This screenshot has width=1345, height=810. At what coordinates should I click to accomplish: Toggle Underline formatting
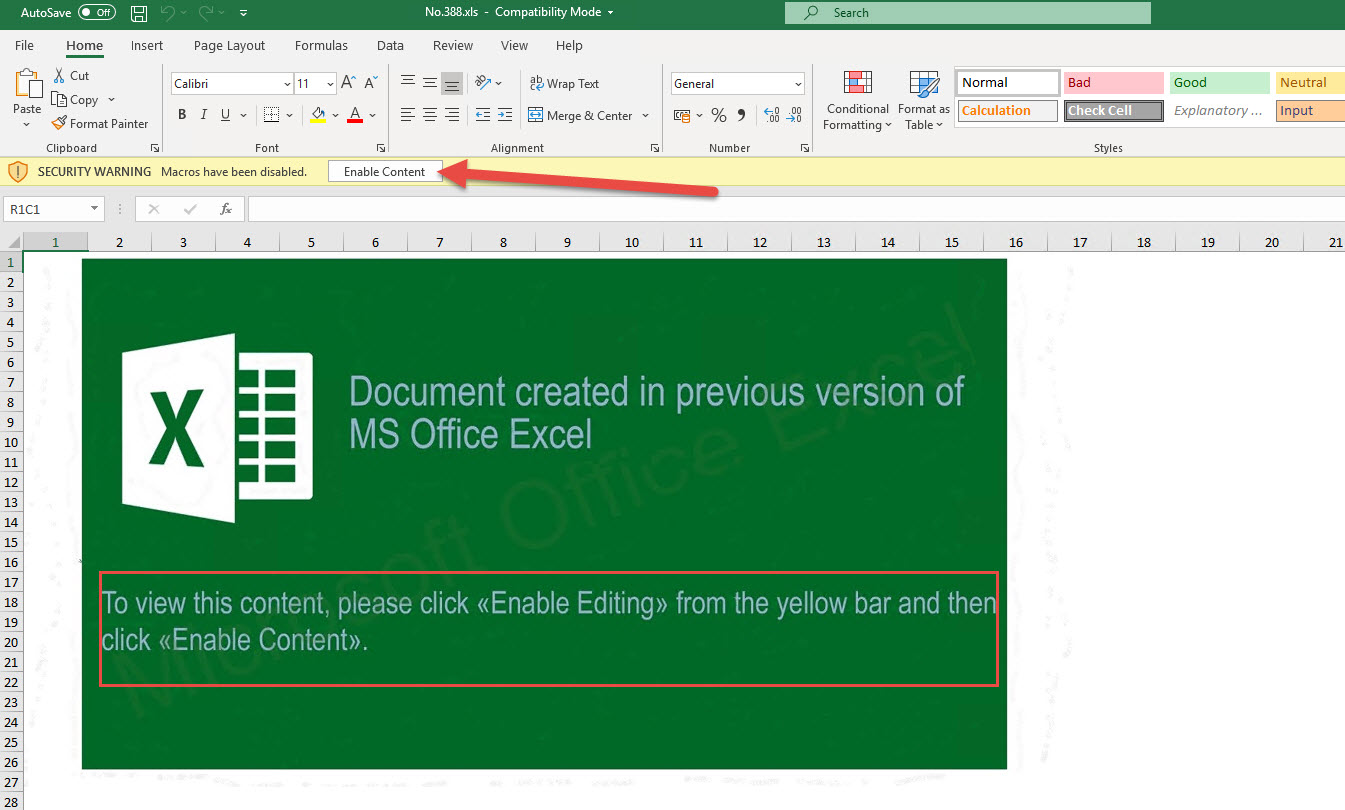(x=226, y=116)
